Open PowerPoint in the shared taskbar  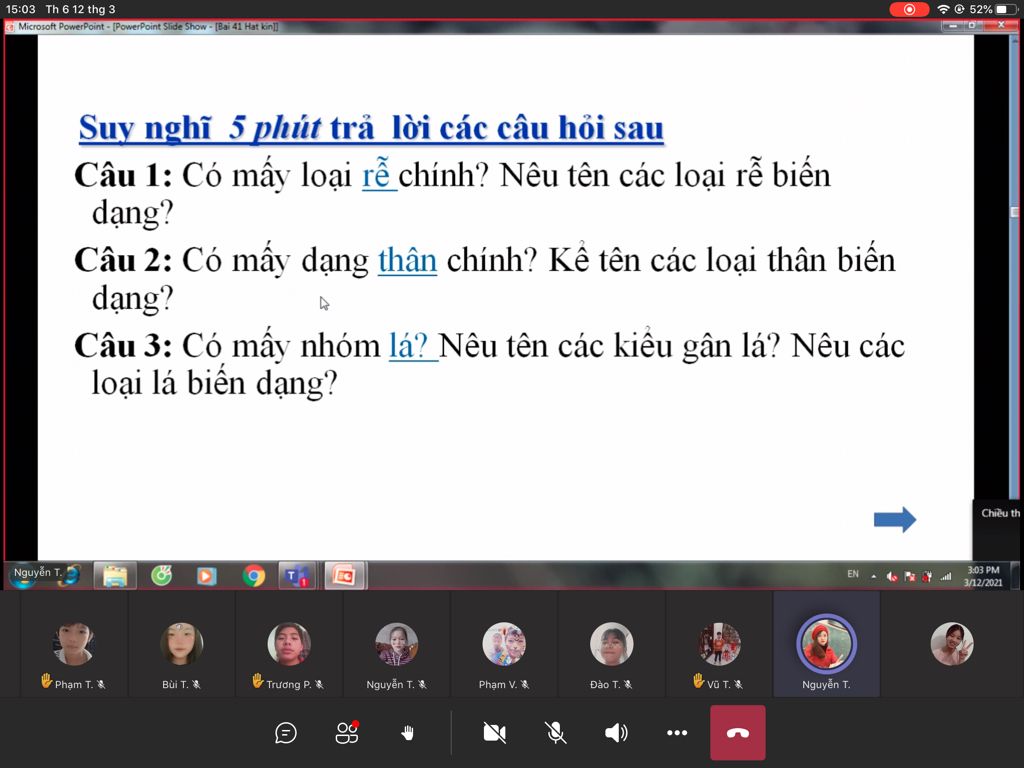tap(344, 576)
